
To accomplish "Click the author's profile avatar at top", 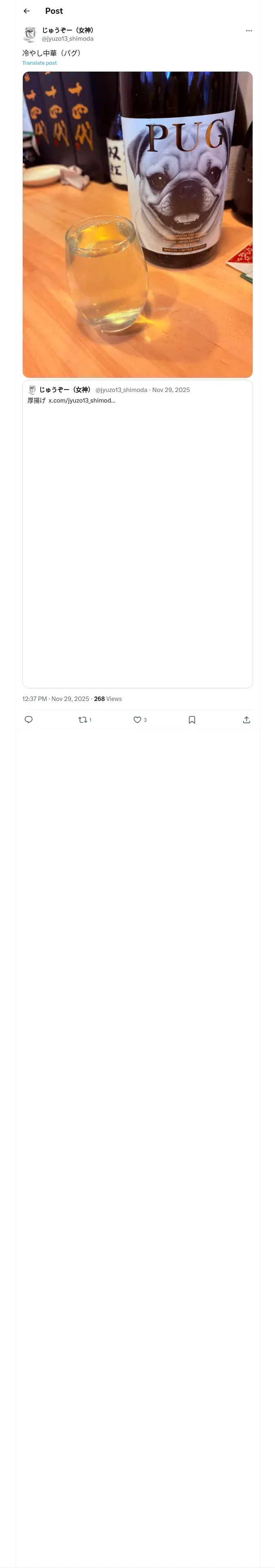I will tap(30, 34).
